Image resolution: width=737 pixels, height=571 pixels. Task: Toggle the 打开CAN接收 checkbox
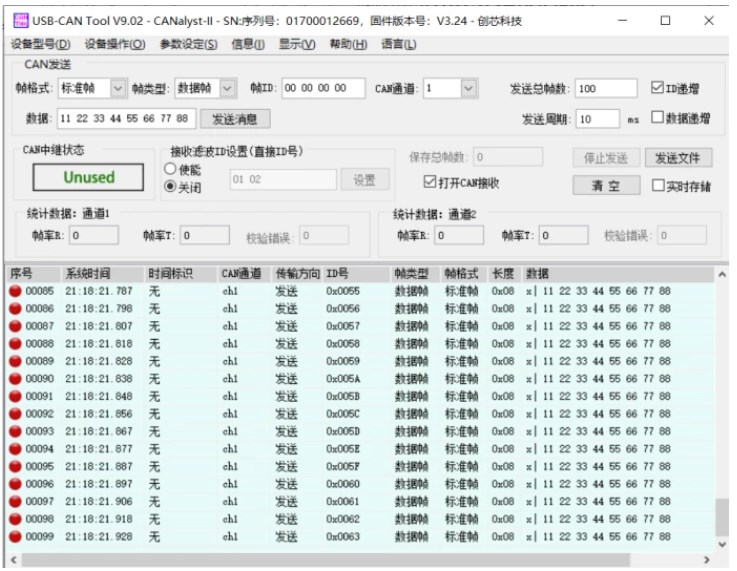[430, 182]
